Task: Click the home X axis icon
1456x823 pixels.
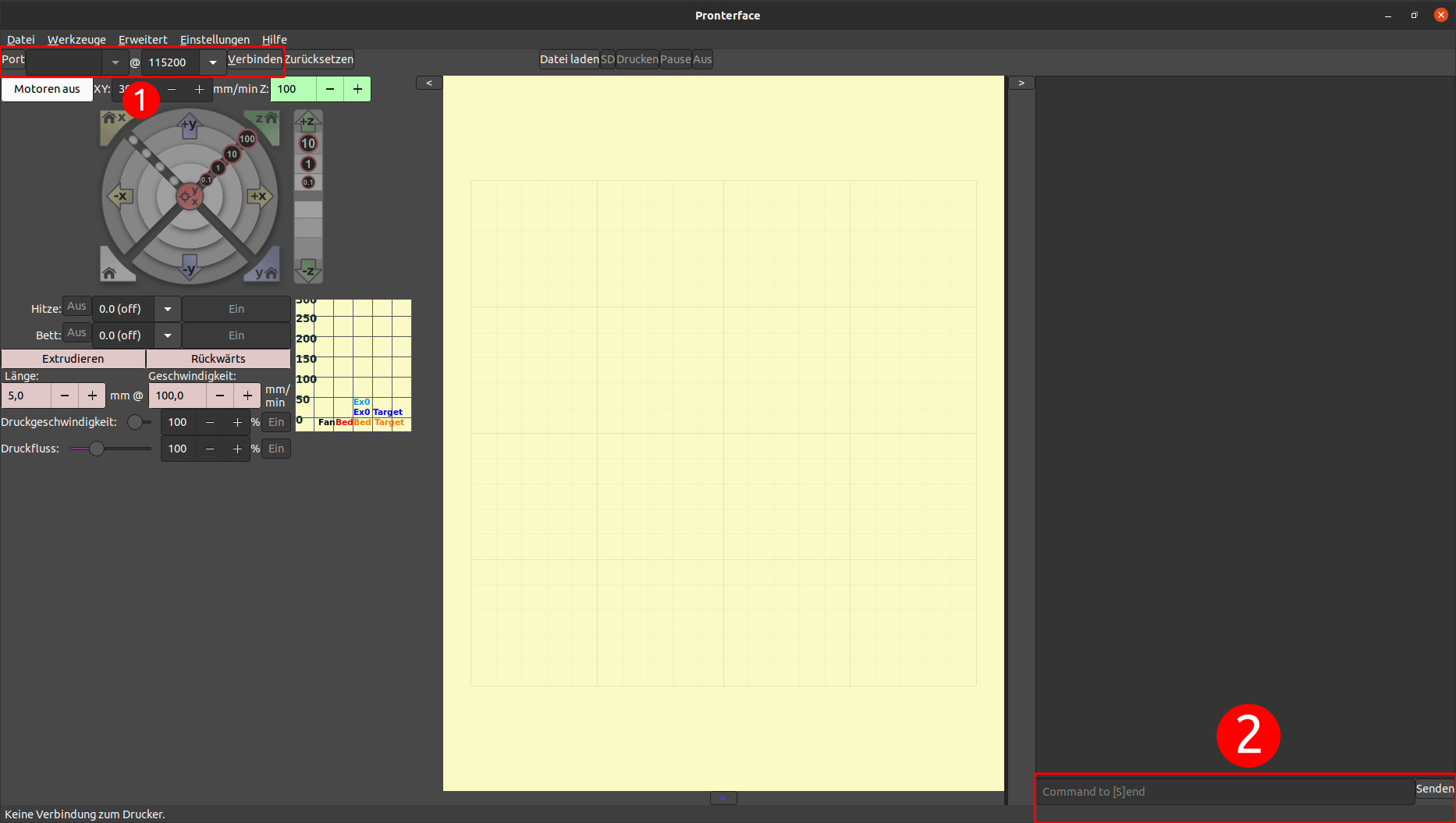Action: pos(113,119)
